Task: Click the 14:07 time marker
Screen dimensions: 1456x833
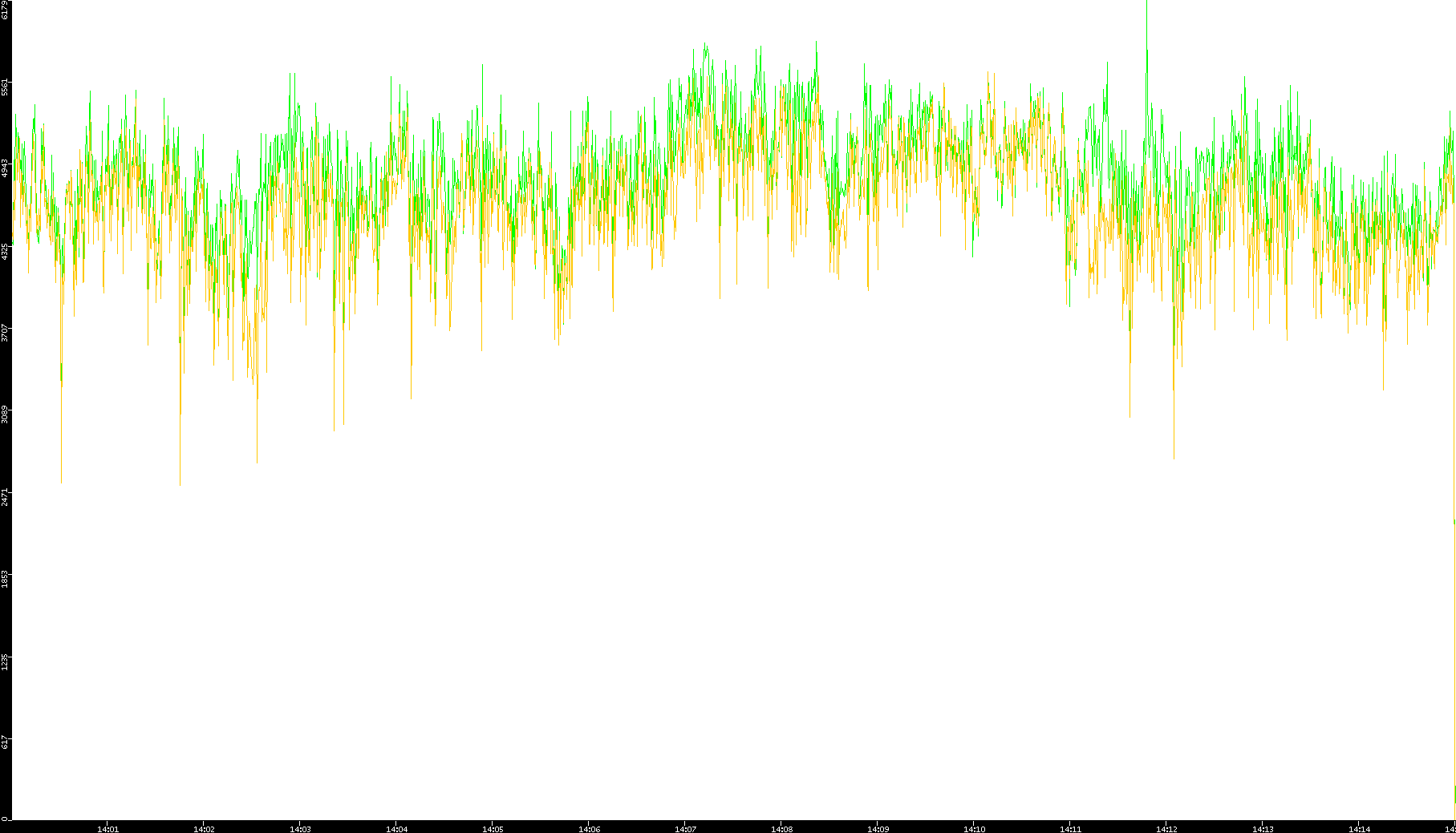Action: click(x=685, y=829)
